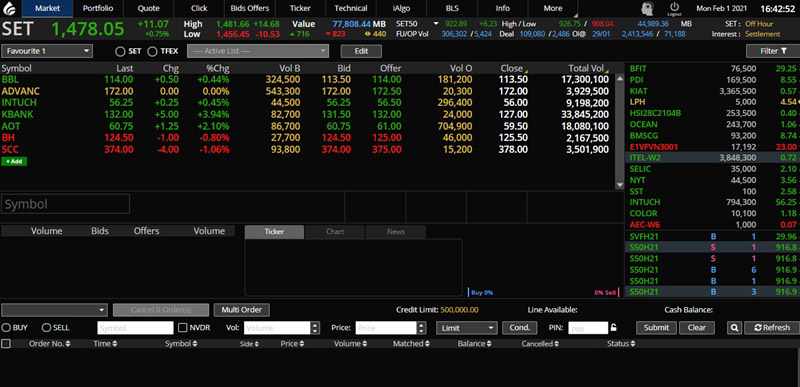The height and width of the screenshot is (387, 800).
Task: Sort orders by Status column
Action: [x=621, y=344]
